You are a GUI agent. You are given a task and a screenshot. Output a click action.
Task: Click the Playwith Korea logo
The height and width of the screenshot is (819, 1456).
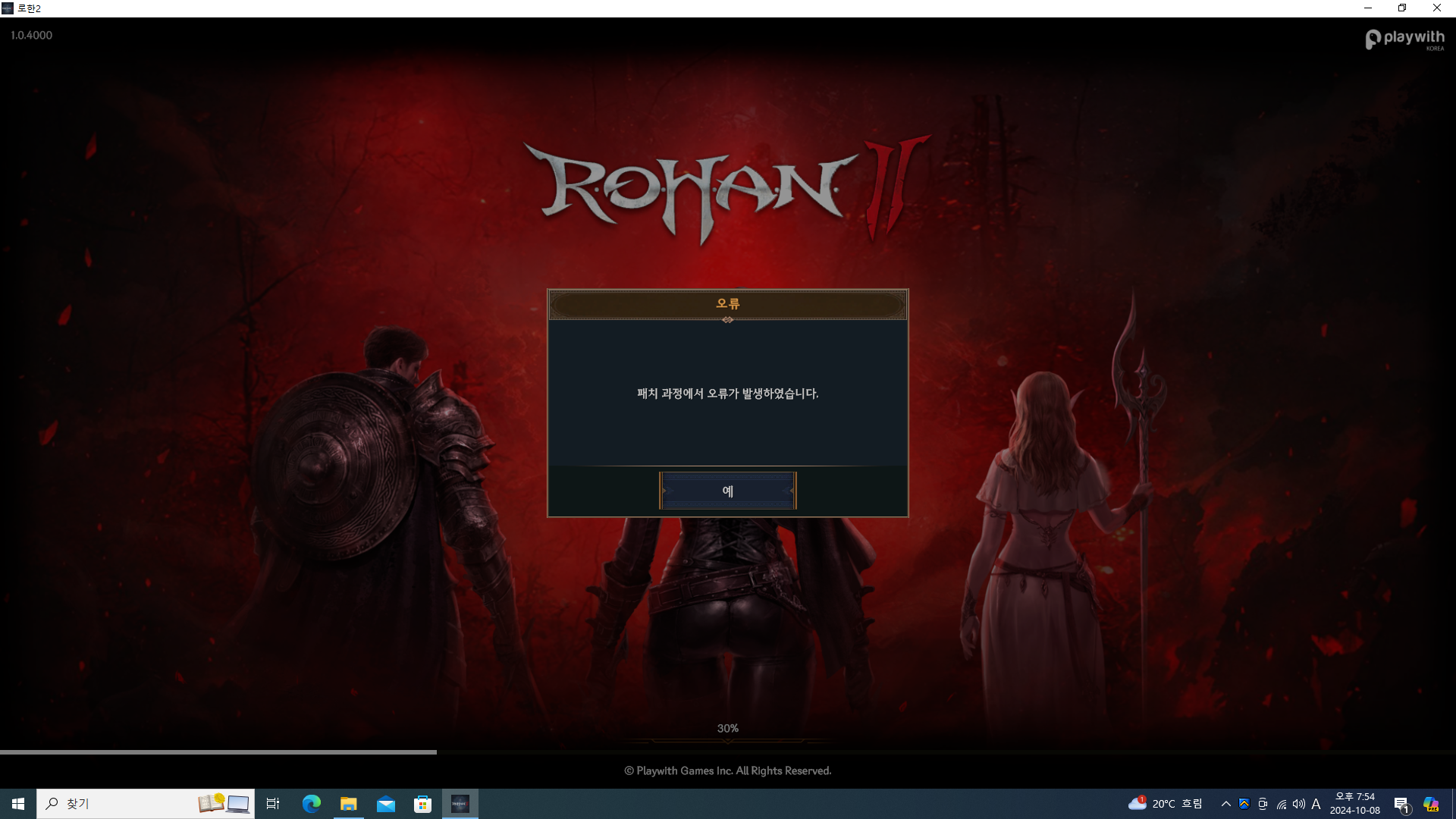(x=1405, y=39)
